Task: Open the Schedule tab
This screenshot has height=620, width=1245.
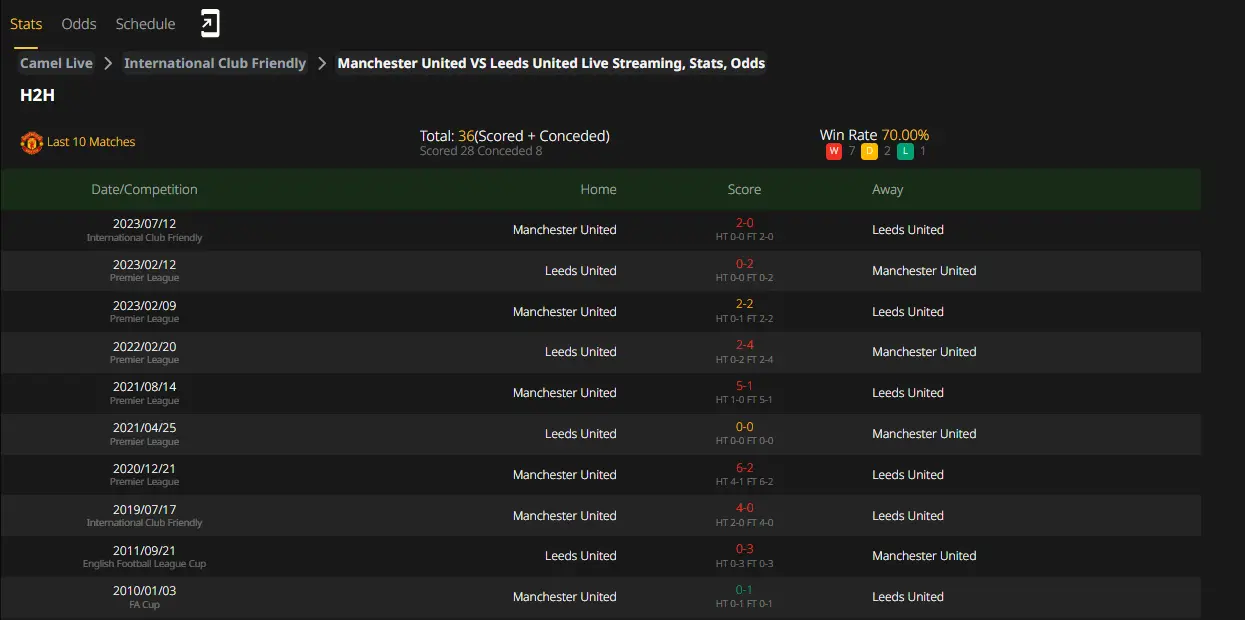Action: pos(145,24)
